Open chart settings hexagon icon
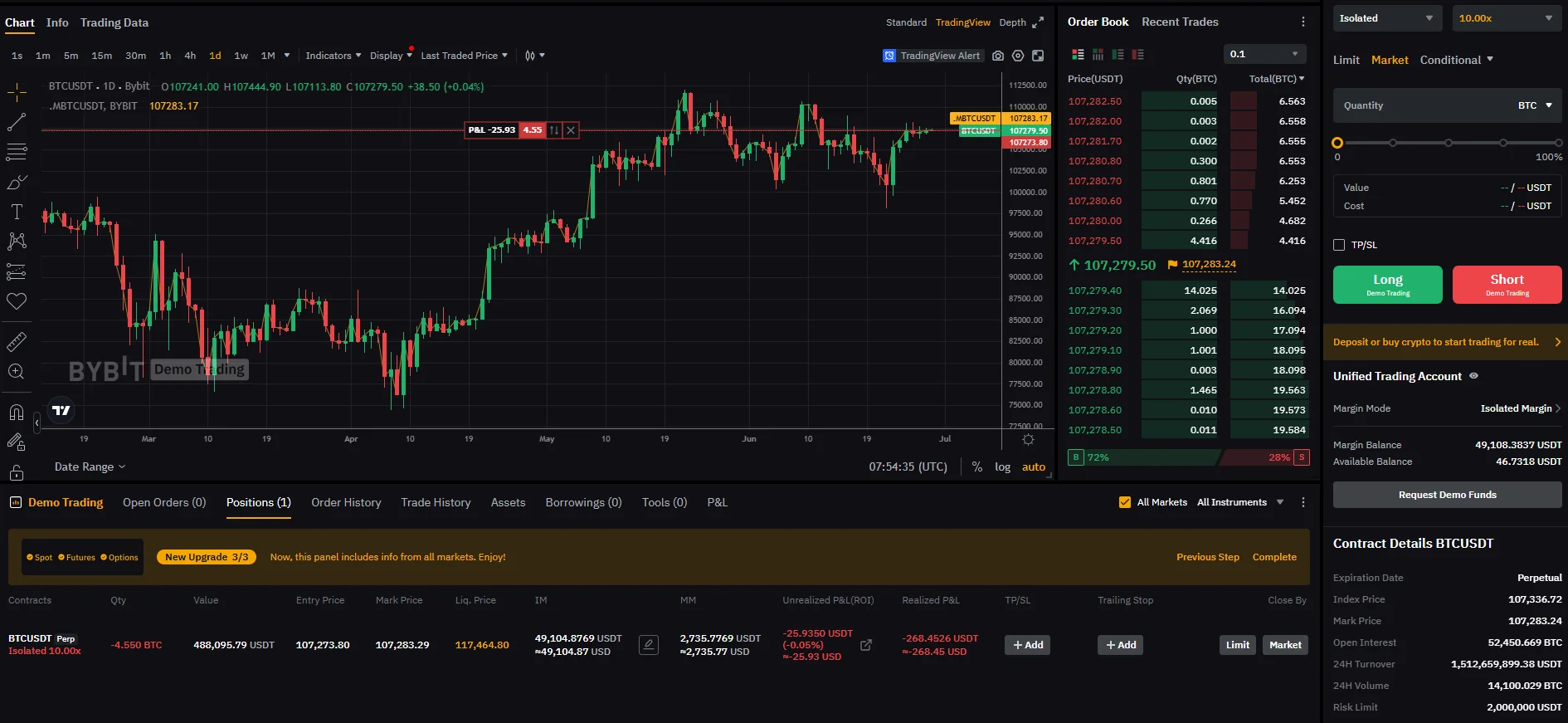Screen dimensions: 1568x723 tap(1018, 56)
